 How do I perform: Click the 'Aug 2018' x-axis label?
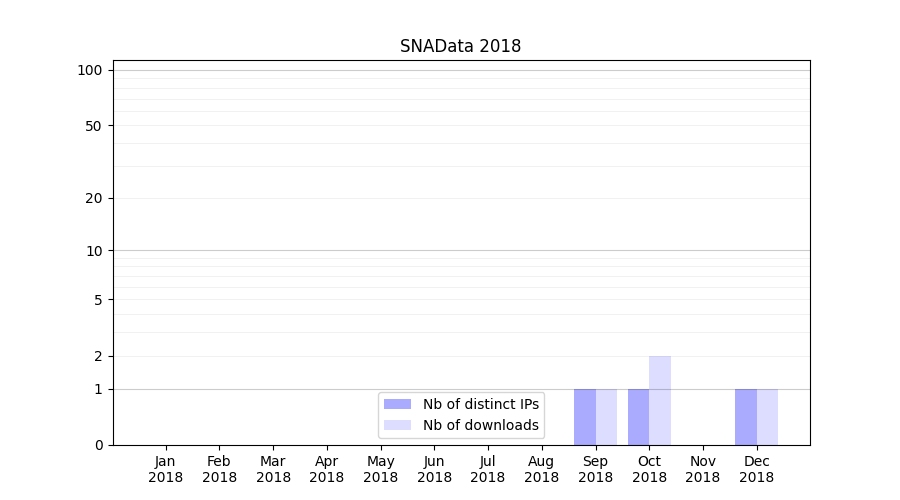pos(541,469)
